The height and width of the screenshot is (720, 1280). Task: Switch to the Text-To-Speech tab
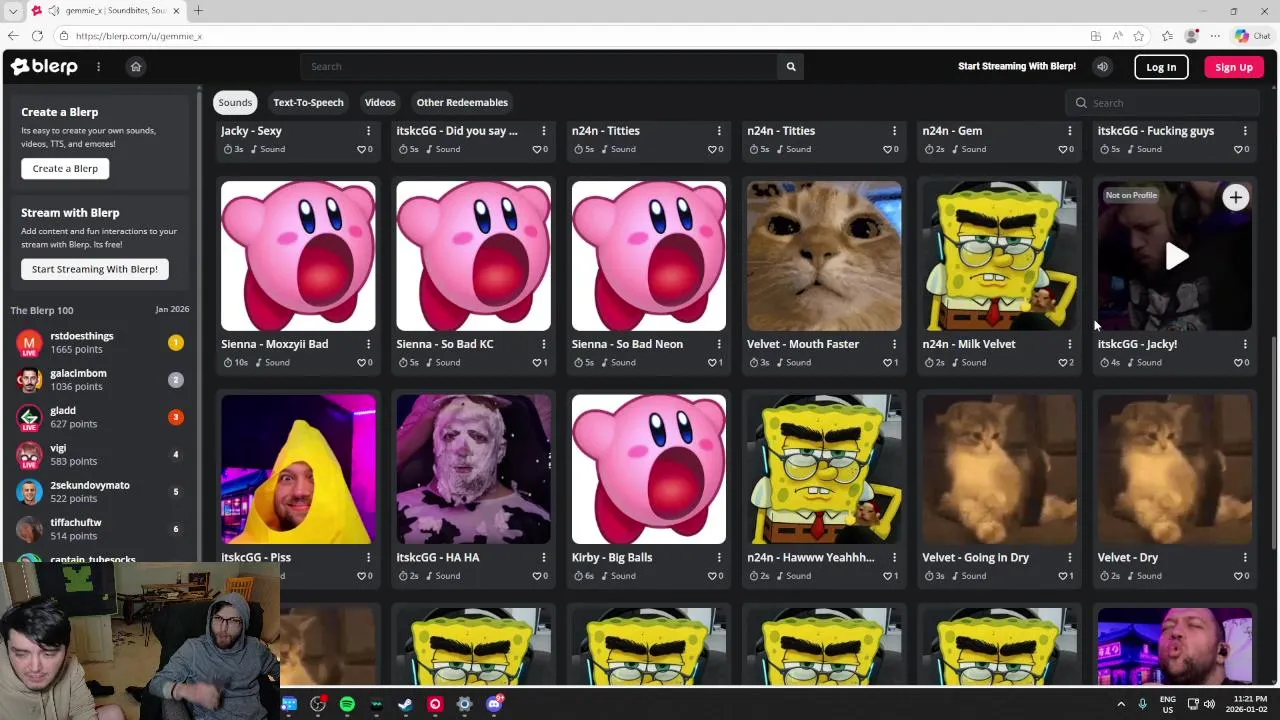tap(308, 102)
